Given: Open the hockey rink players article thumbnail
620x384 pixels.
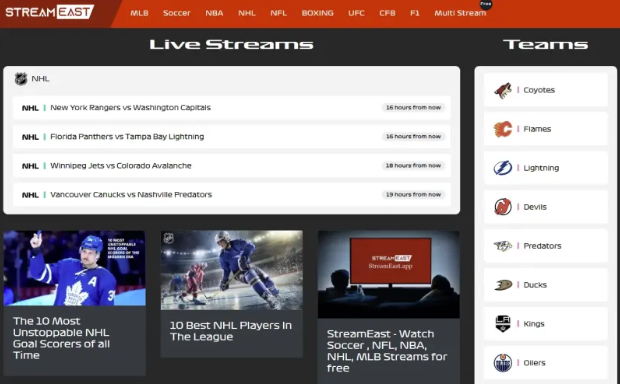Looking at the screenshot, I should 232,270.
